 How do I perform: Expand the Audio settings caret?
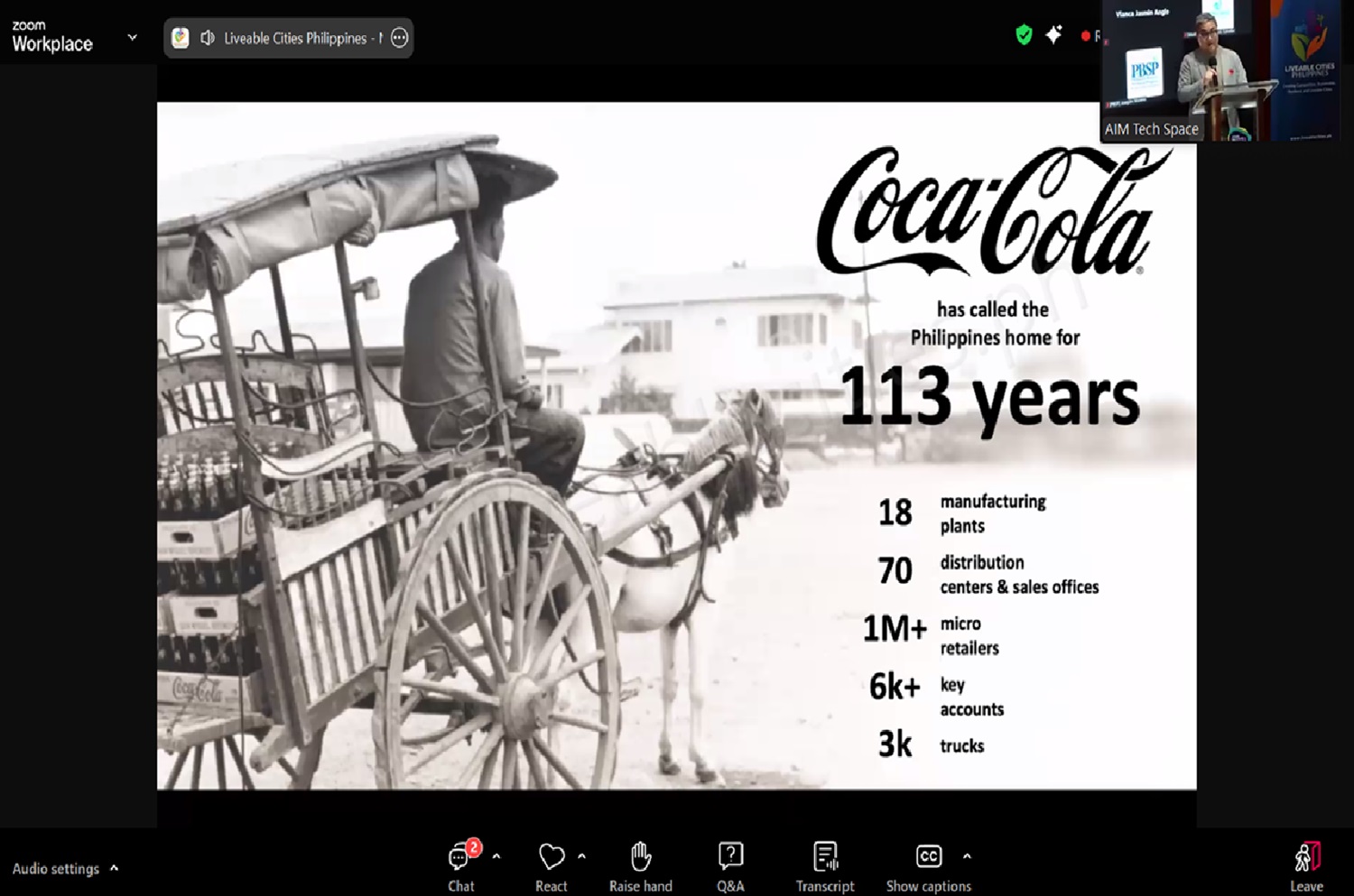point(114,867)
